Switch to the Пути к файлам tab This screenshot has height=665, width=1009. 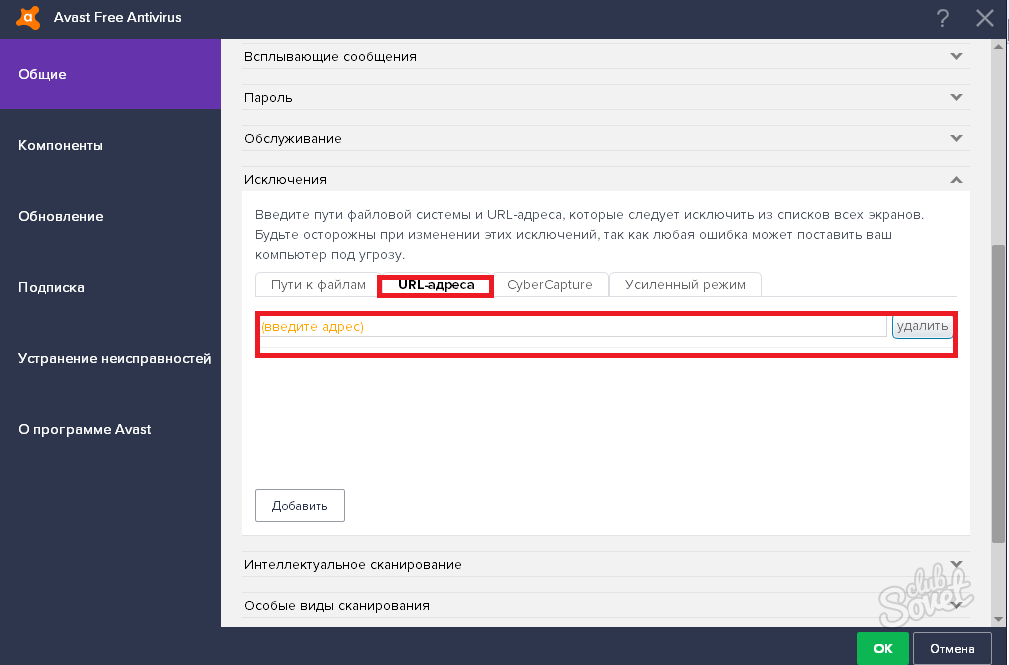(x=317, y=285)
